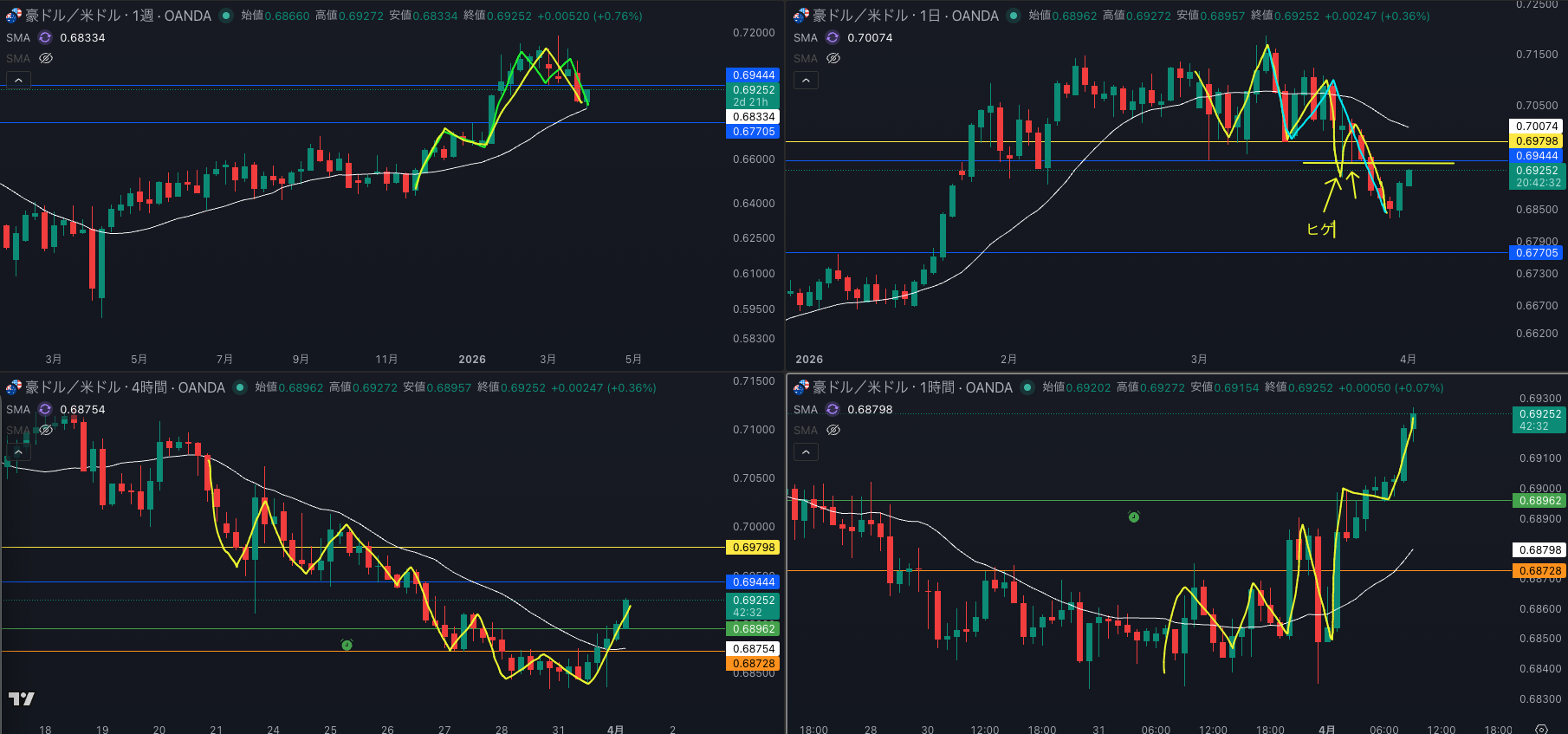The image size is (1568, 734).
Task: Click the green market status dot in 1-hour chart
Action: (1027, 387)
